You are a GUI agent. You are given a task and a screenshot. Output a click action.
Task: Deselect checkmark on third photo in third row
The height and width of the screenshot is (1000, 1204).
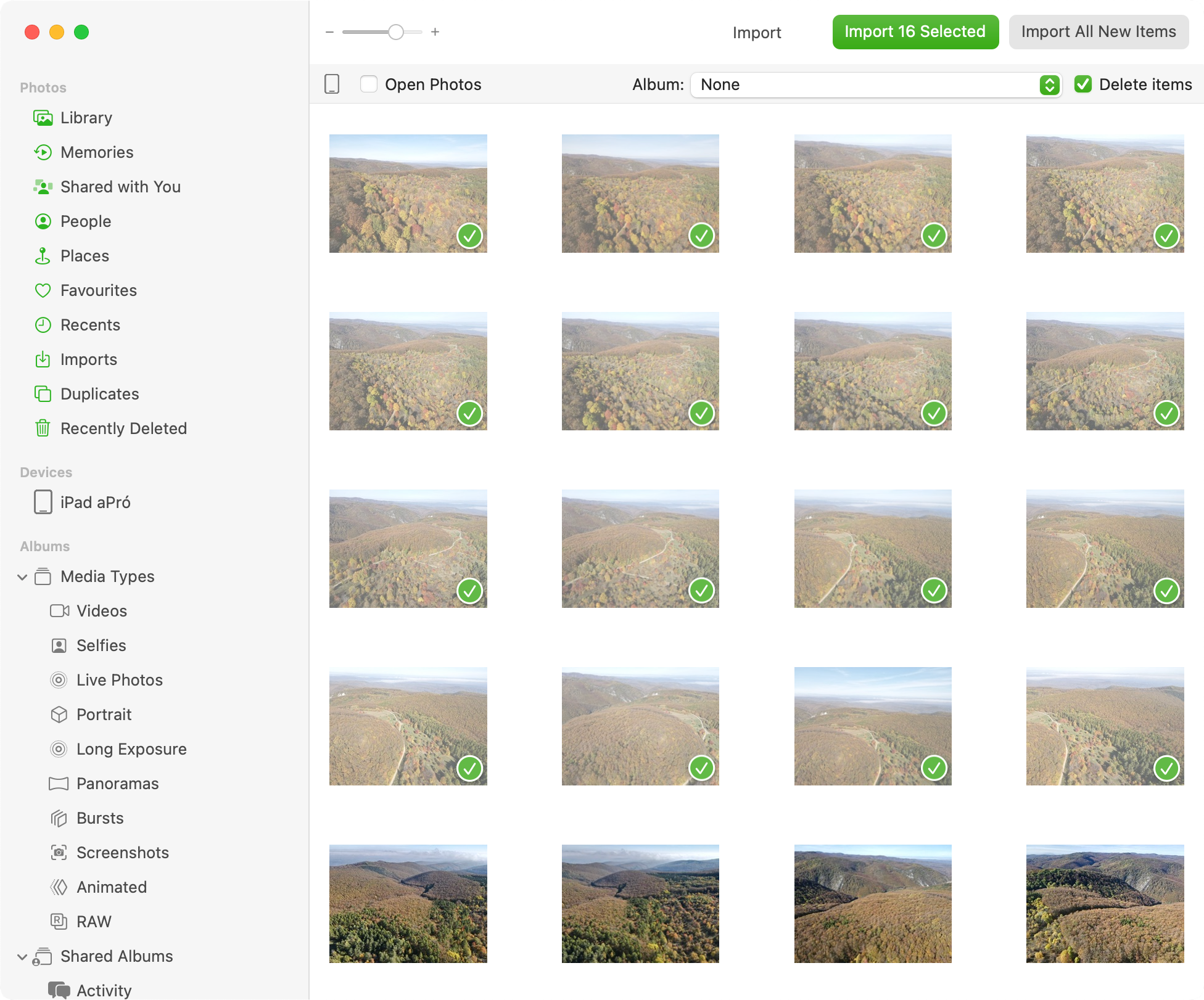(934, 591)
